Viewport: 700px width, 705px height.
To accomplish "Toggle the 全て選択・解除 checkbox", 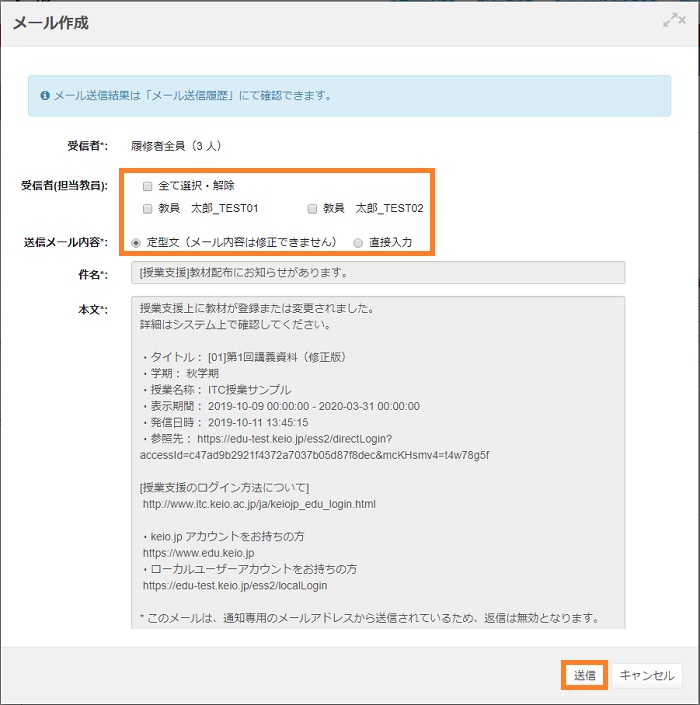I will [x=148, y=186].
